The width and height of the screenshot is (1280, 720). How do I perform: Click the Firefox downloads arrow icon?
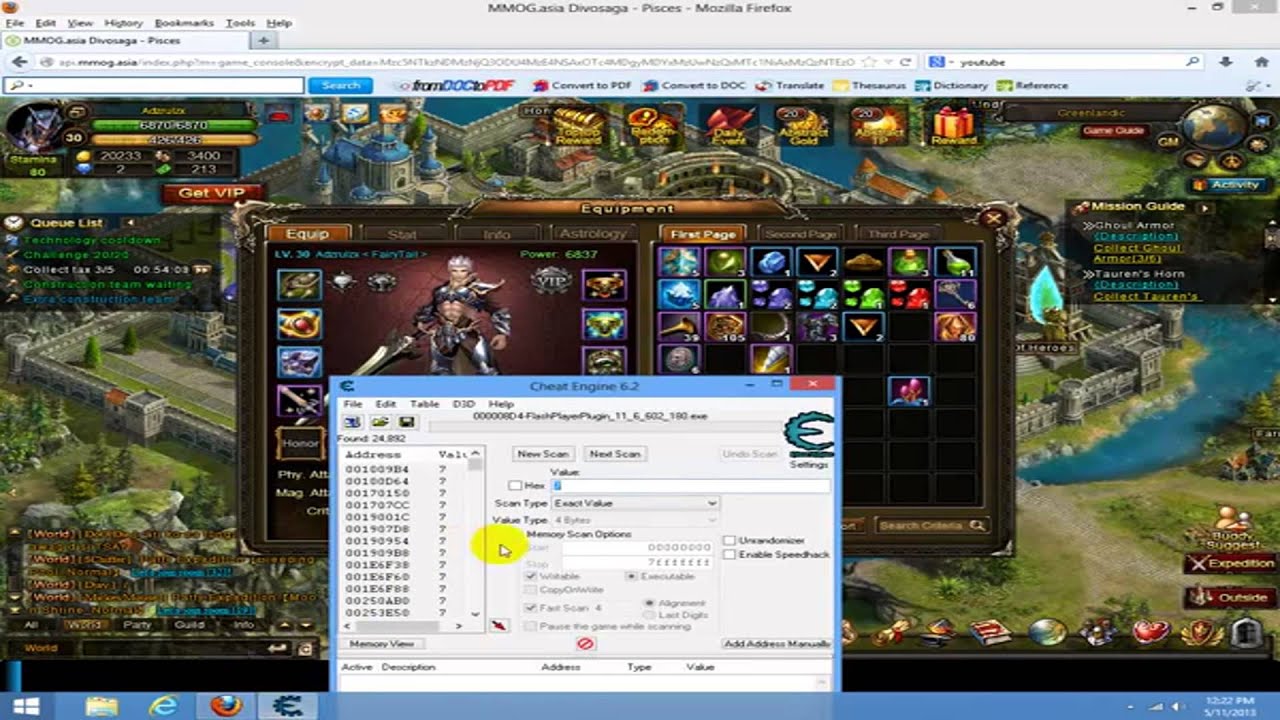tap(1227, 62)
